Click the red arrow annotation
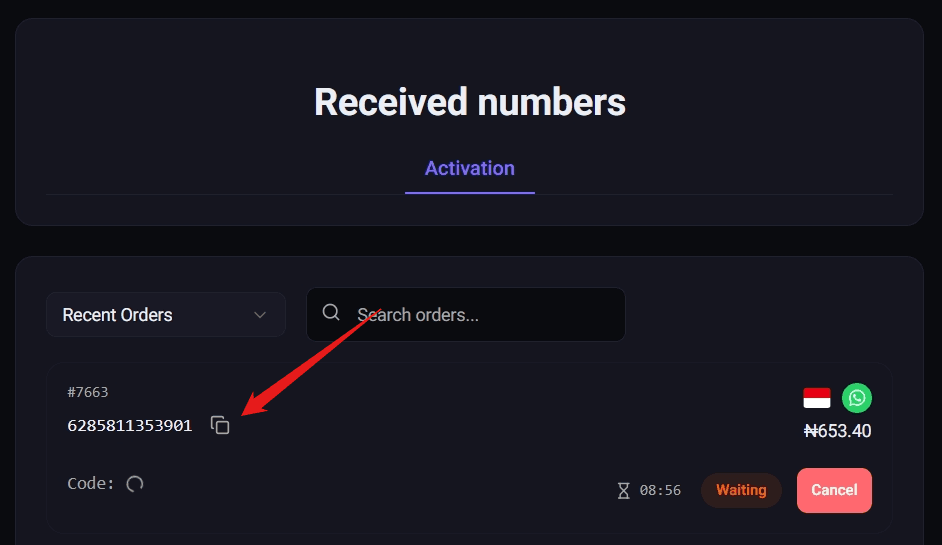Viewport: 942px width, 545px height. [310, 362]
